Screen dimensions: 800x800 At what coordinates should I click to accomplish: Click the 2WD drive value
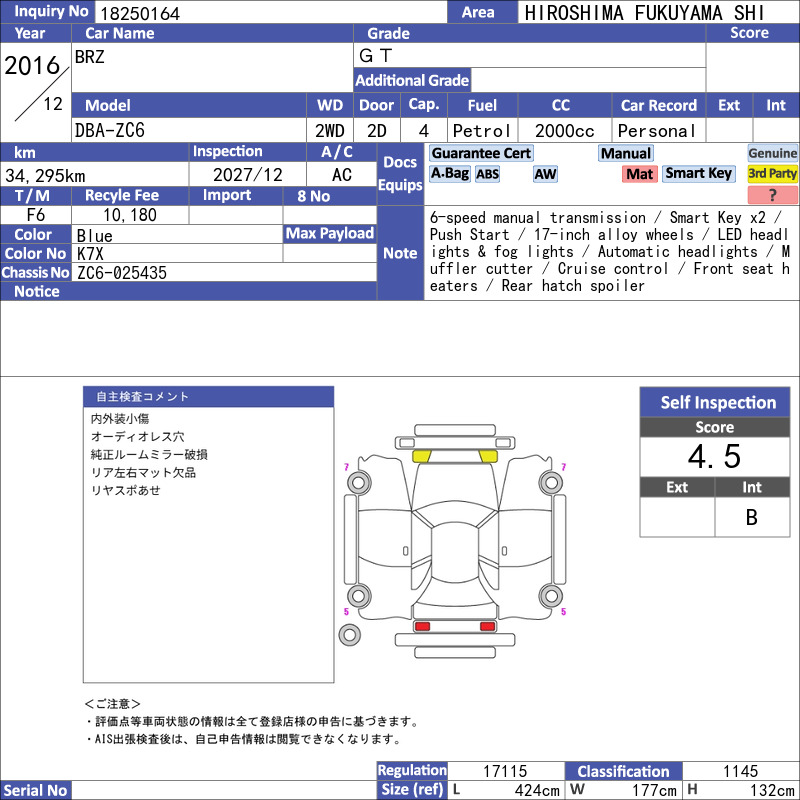click(330, 131)
